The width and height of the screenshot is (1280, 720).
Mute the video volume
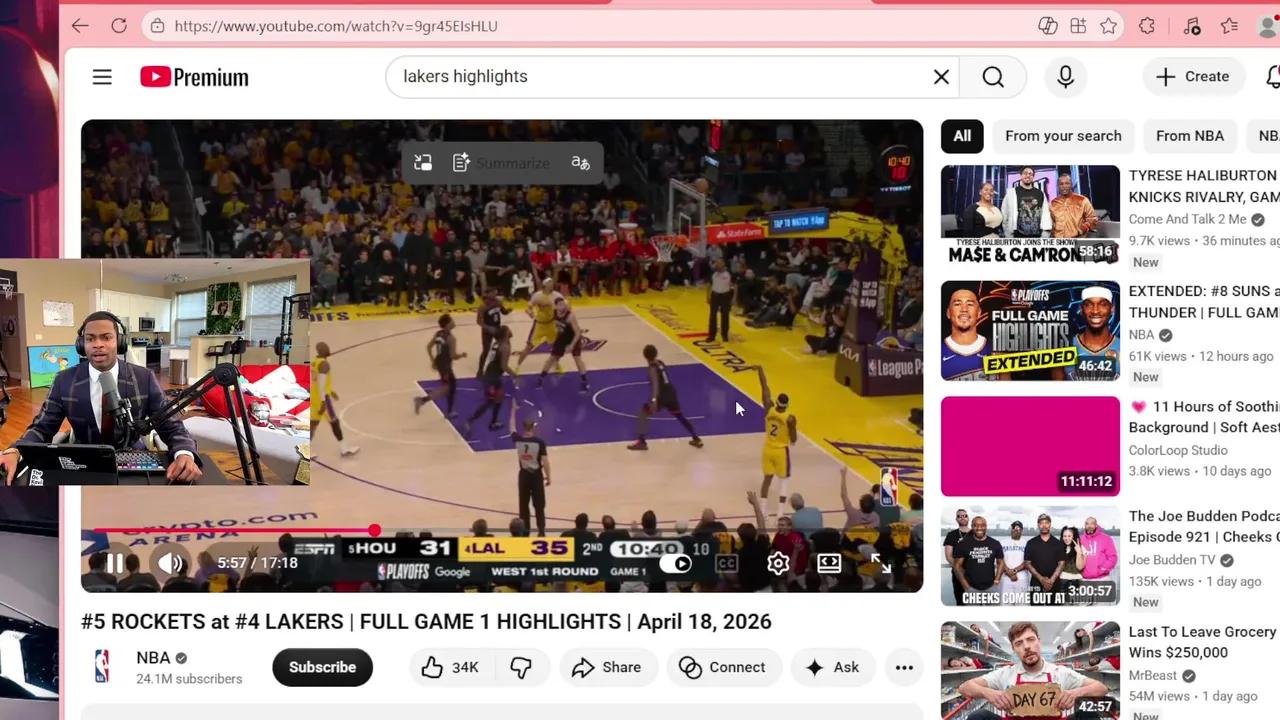click(171, 563)
